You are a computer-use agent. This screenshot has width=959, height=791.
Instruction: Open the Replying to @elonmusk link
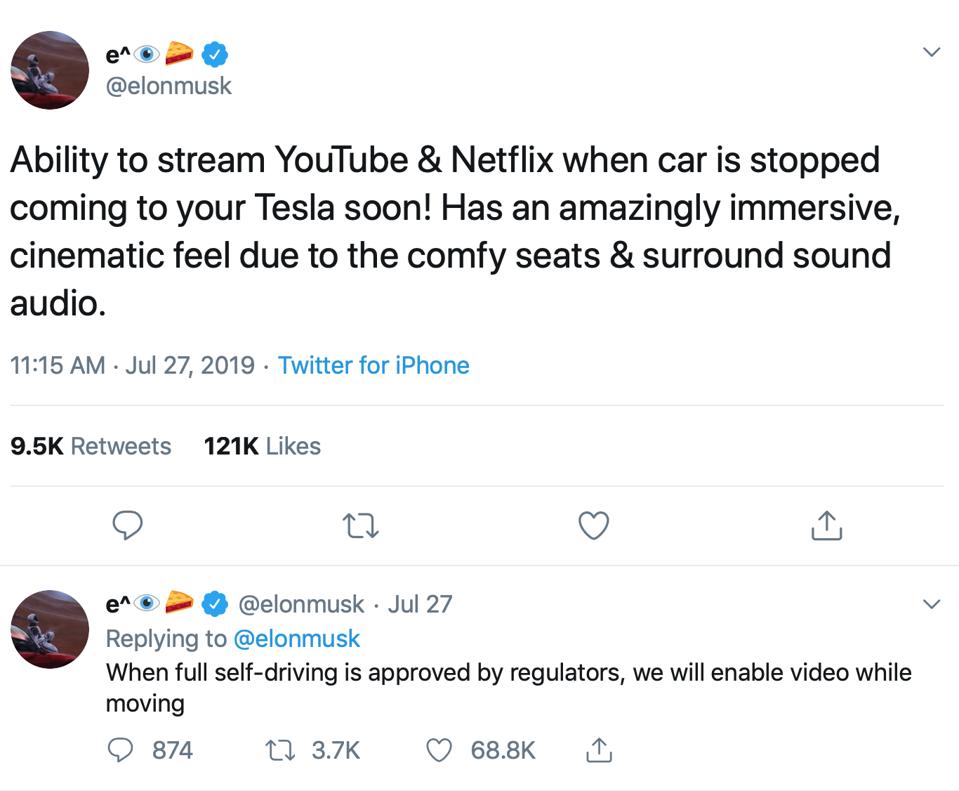(x=296, y=638)
